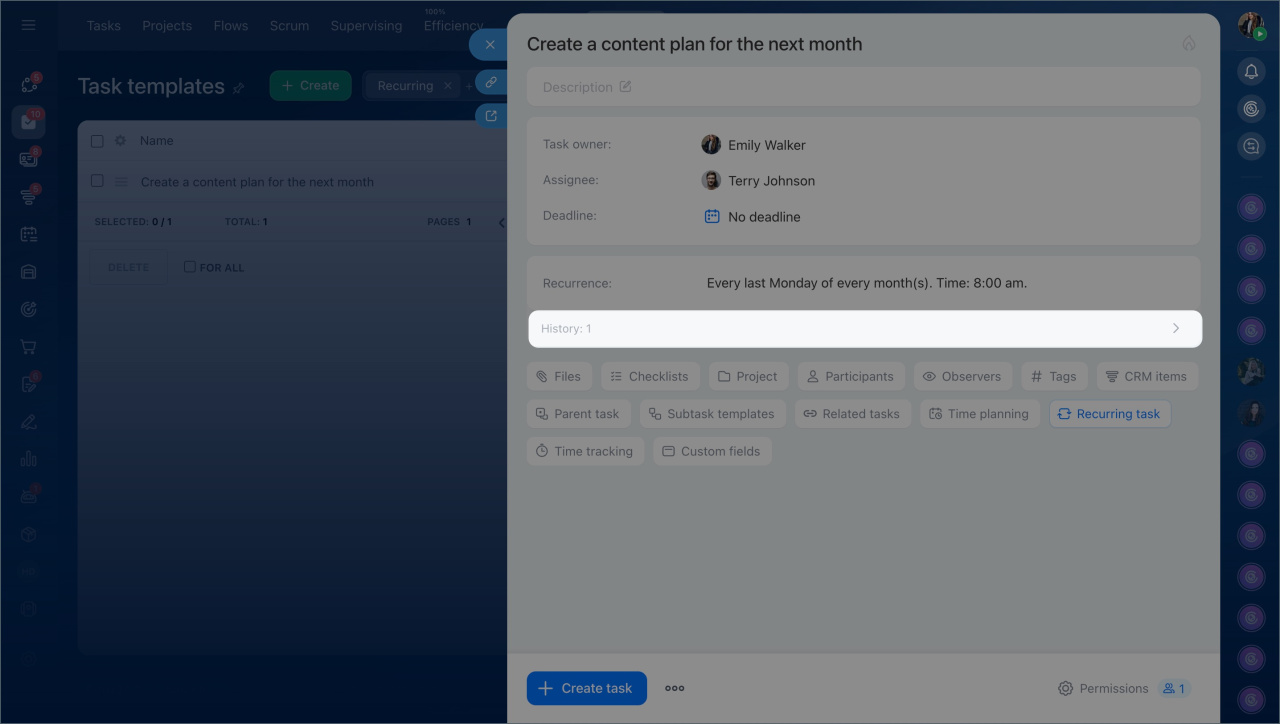Click the calendar icon next to No deadline

coord(712,216)
